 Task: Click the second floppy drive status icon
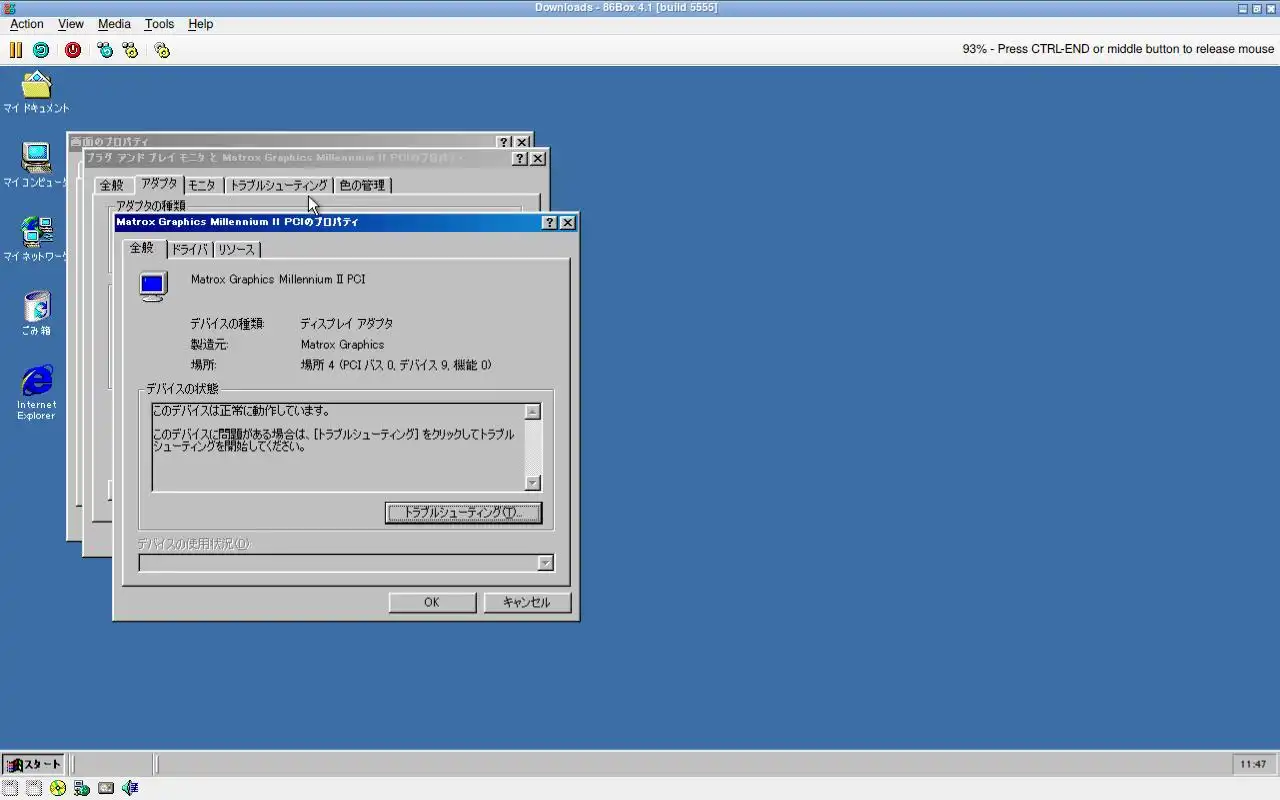tap(34, 788)
